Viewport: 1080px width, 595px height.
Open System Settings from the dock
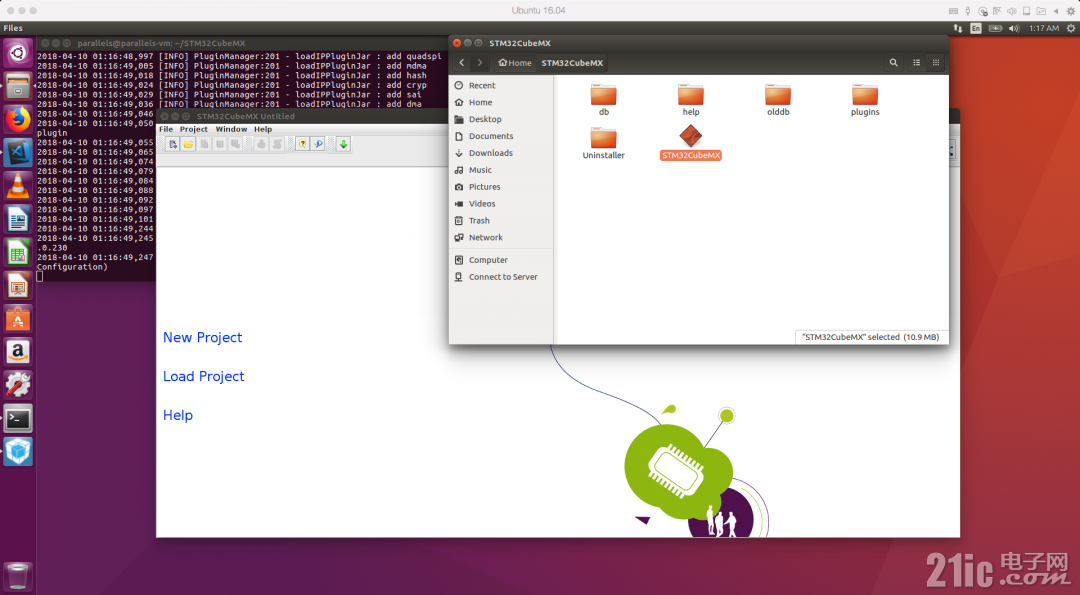point(18,385)
